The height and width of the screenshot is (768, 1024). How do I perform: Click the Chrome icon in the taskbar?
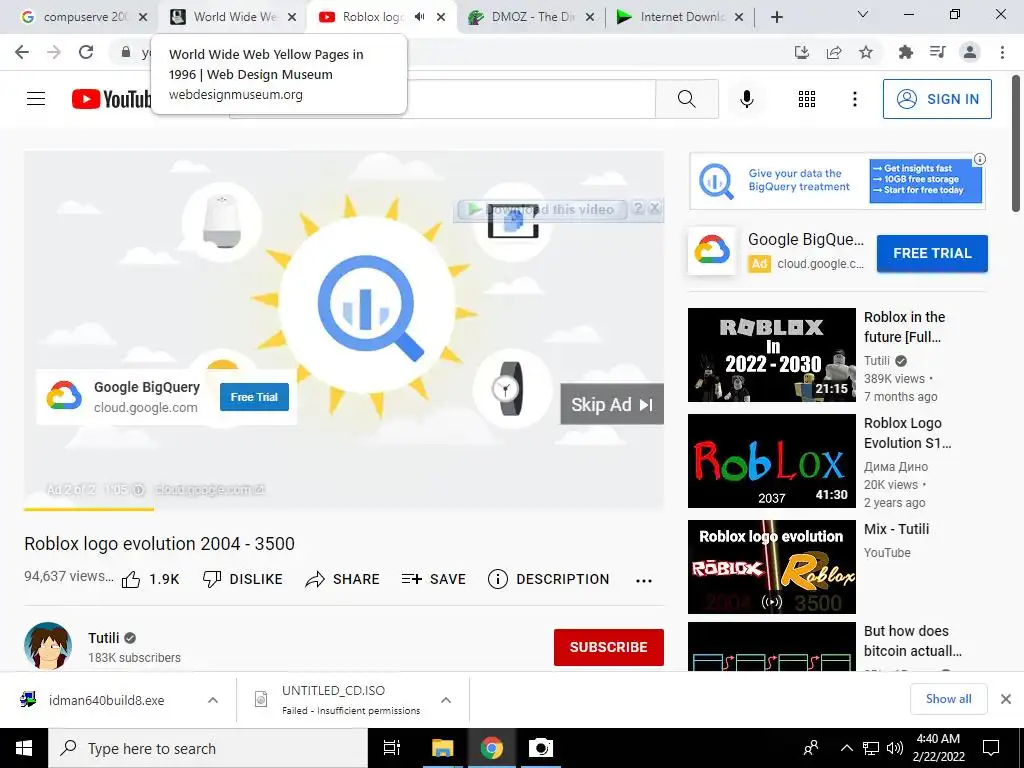click(x=492, y=748)
